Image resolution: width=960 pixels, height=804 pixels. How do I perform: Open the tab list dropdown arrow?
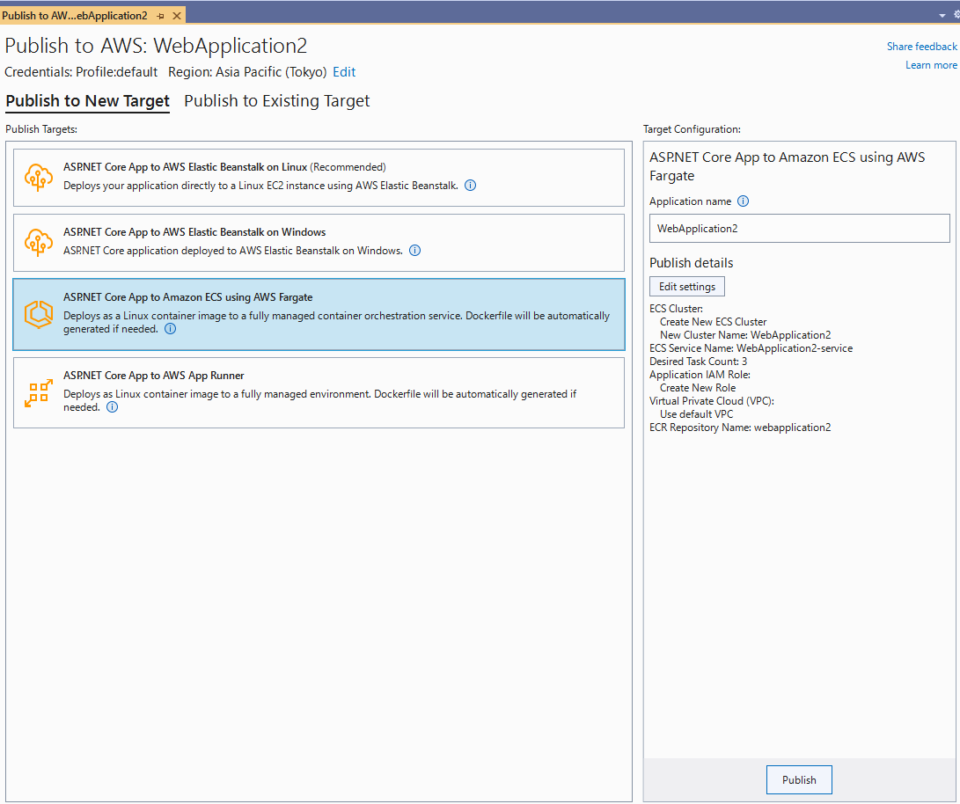coord(942,15)
